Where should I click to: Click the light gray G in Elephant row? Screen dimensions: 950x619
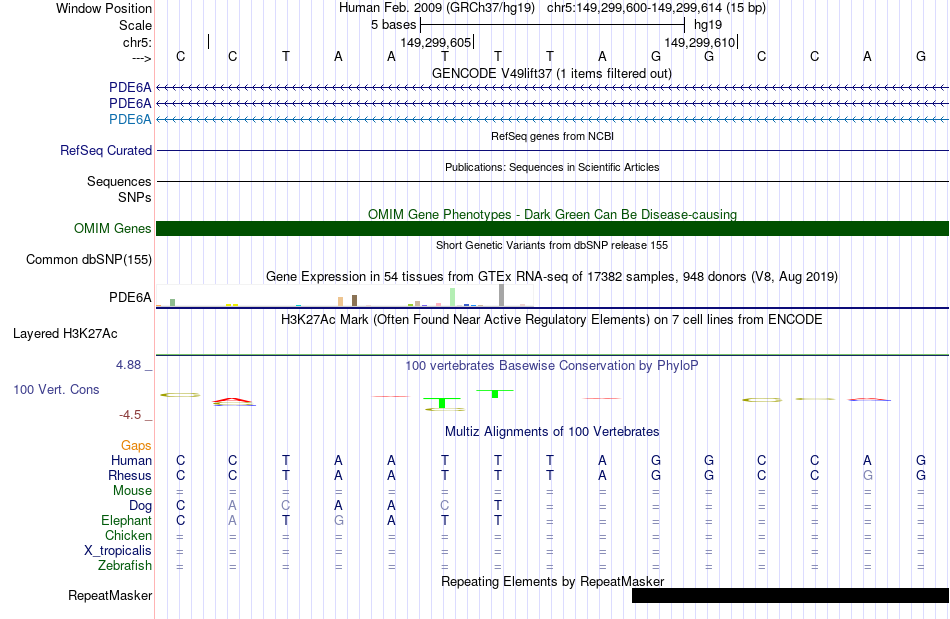pos(339,520)
